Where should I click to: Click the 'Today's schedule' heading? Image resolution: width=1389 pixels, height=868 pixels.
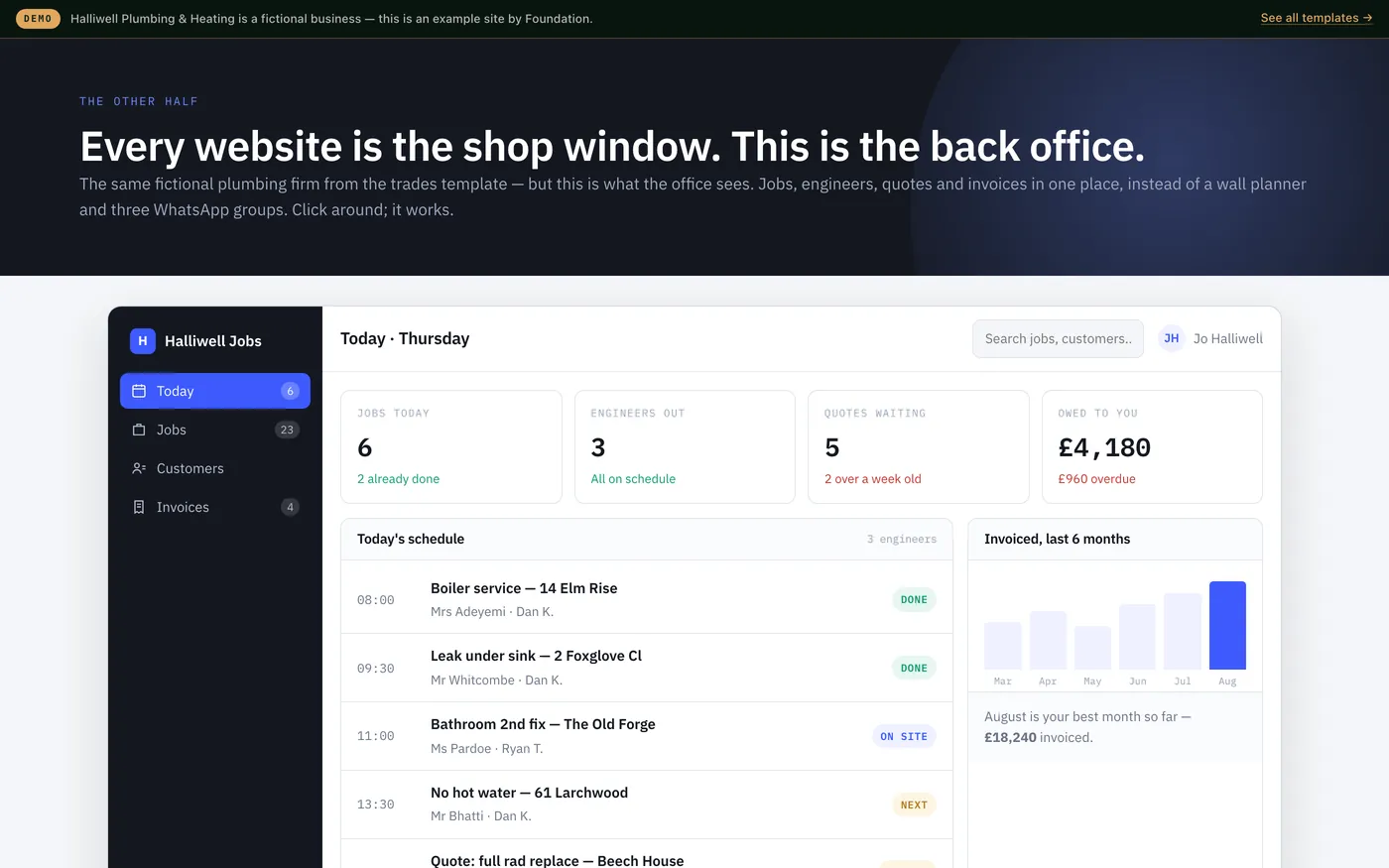(411, 539)
